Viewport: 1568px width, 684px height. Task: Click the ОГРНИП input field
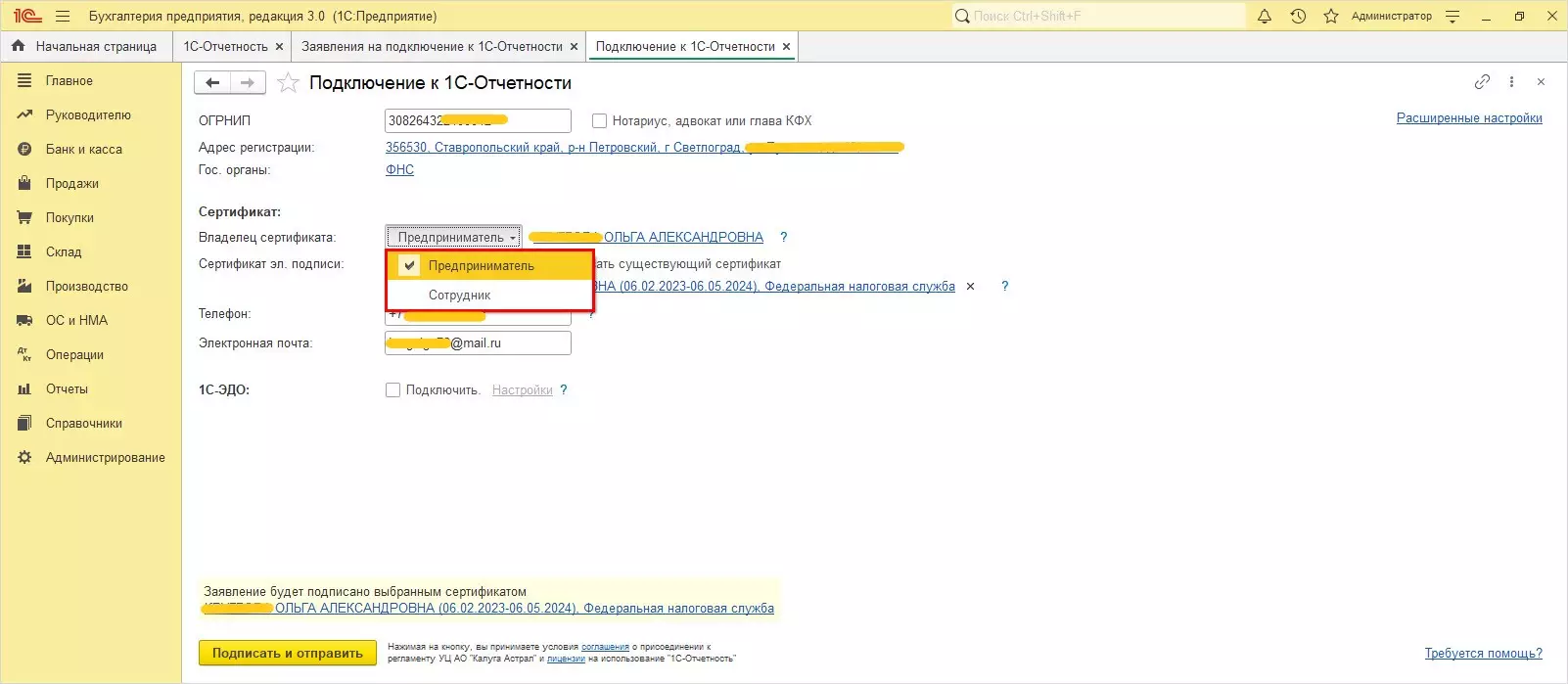click(x=478, y=120)
